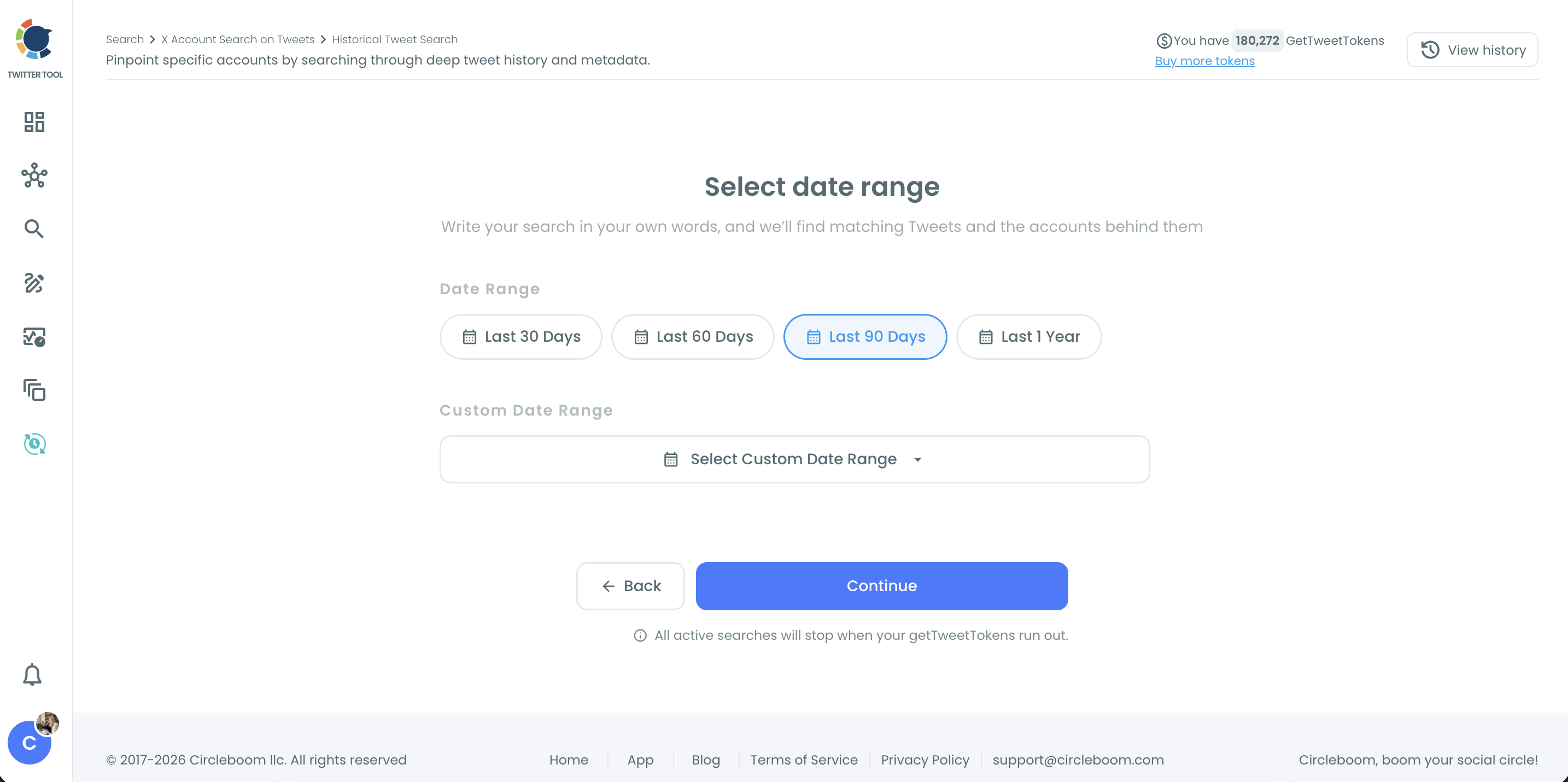Click the Historical Tweet Search breadcrumb
The image size is (1568, 782).
tap(394, 39)
